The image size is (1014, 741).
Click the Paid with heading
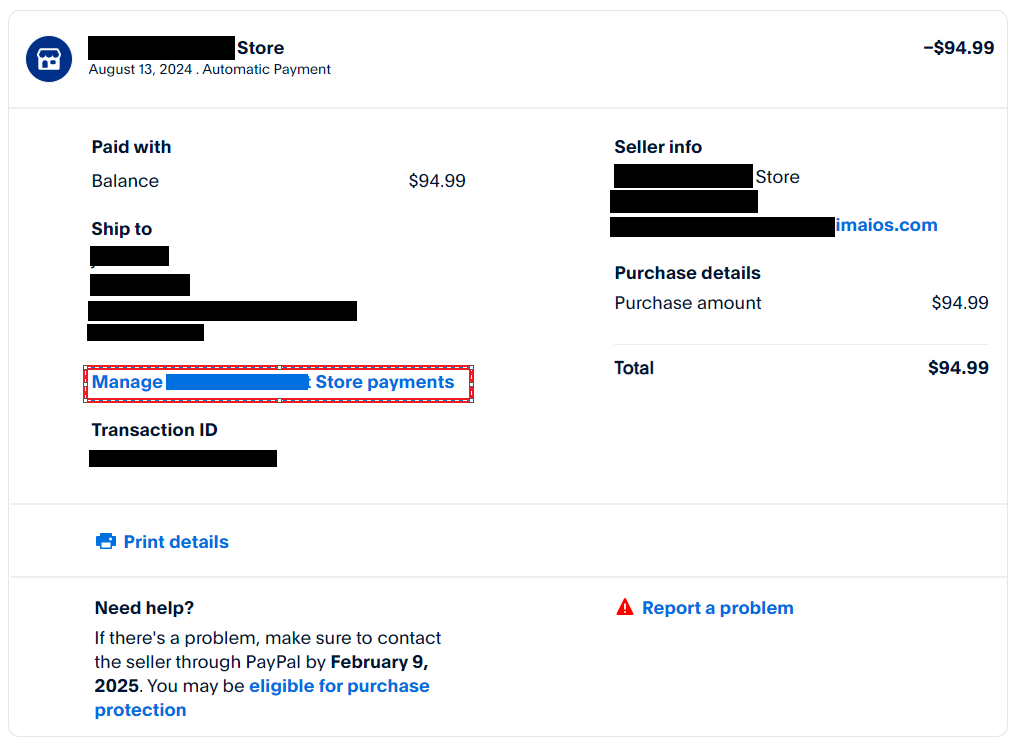(131, 147)
